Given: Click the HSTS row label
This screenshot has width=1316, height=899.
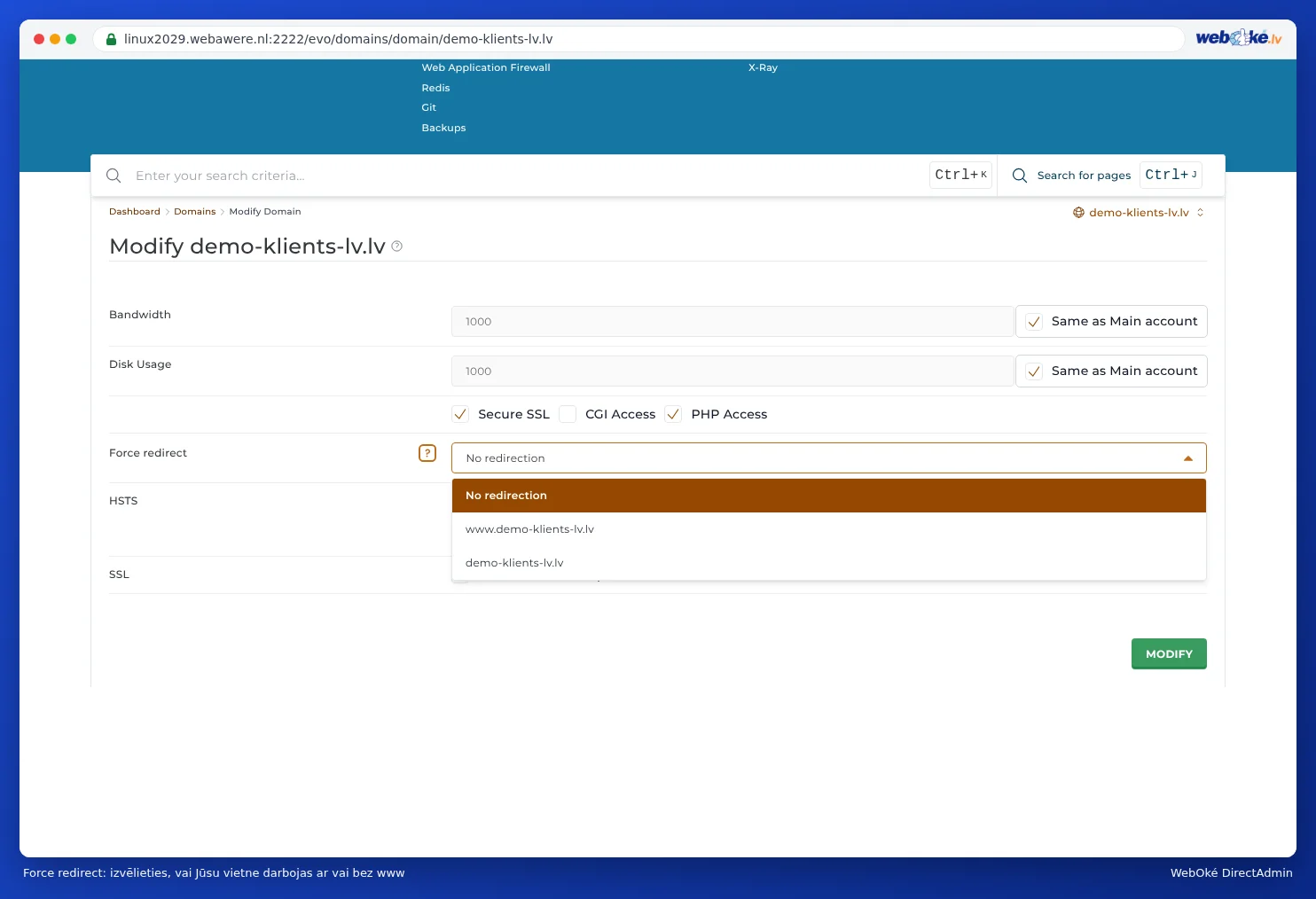Looking at the screenshot, I should coord(123,501).
